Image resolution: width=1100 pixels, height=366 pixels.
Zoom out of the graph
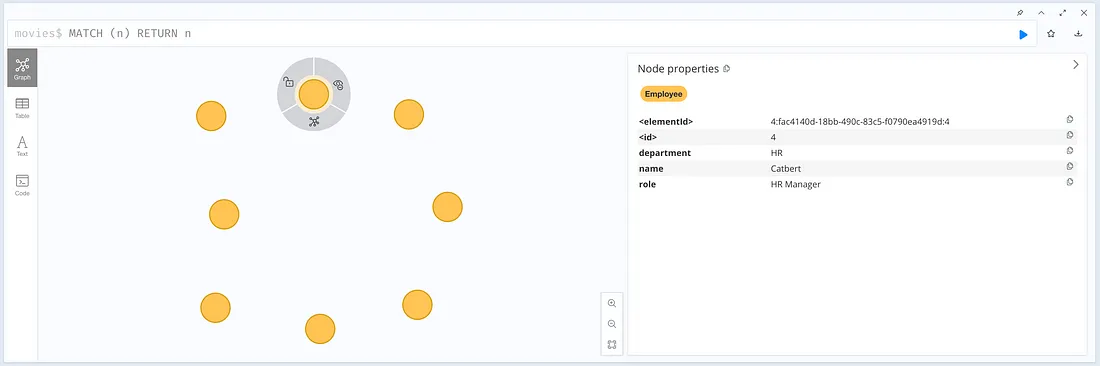[x=612, y=324]
